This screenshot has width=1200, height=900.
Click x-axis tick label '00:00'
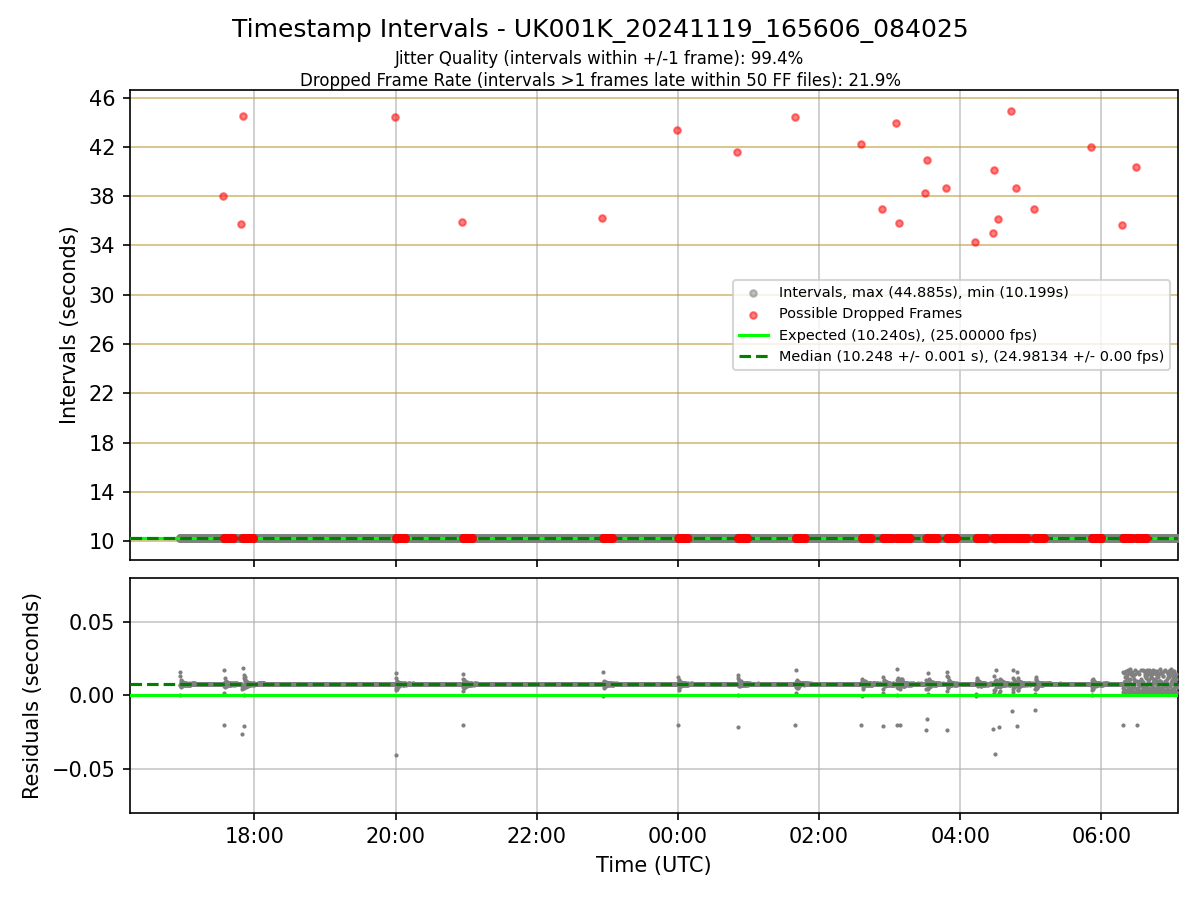tap(678, 836)
